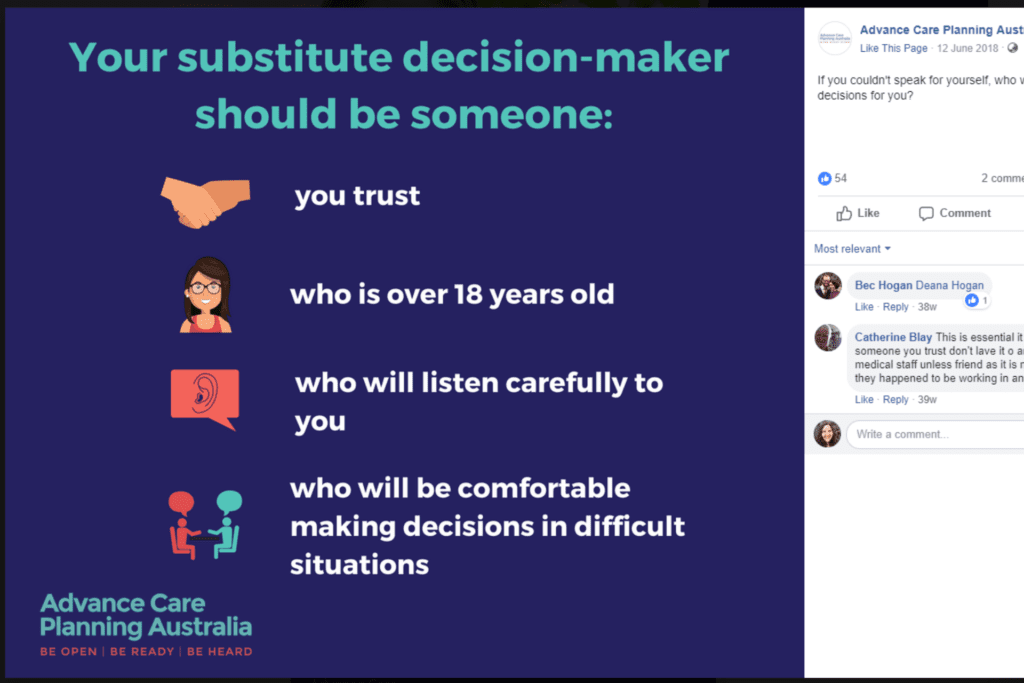Reply to Bec Hogan's comment
1024x683 pixels.
click(895, 307)
